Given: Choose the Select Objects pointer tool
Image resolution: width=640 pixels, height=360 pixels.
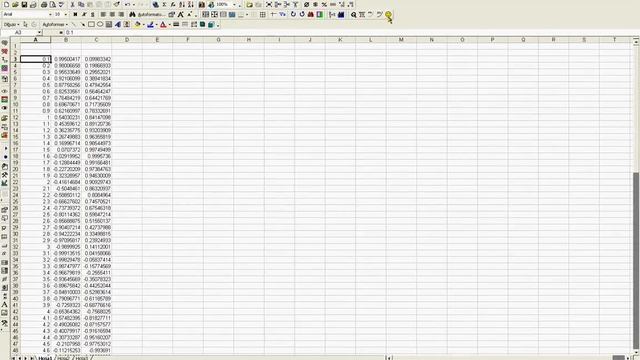Looking at the screenshot, I should [25, 24].
